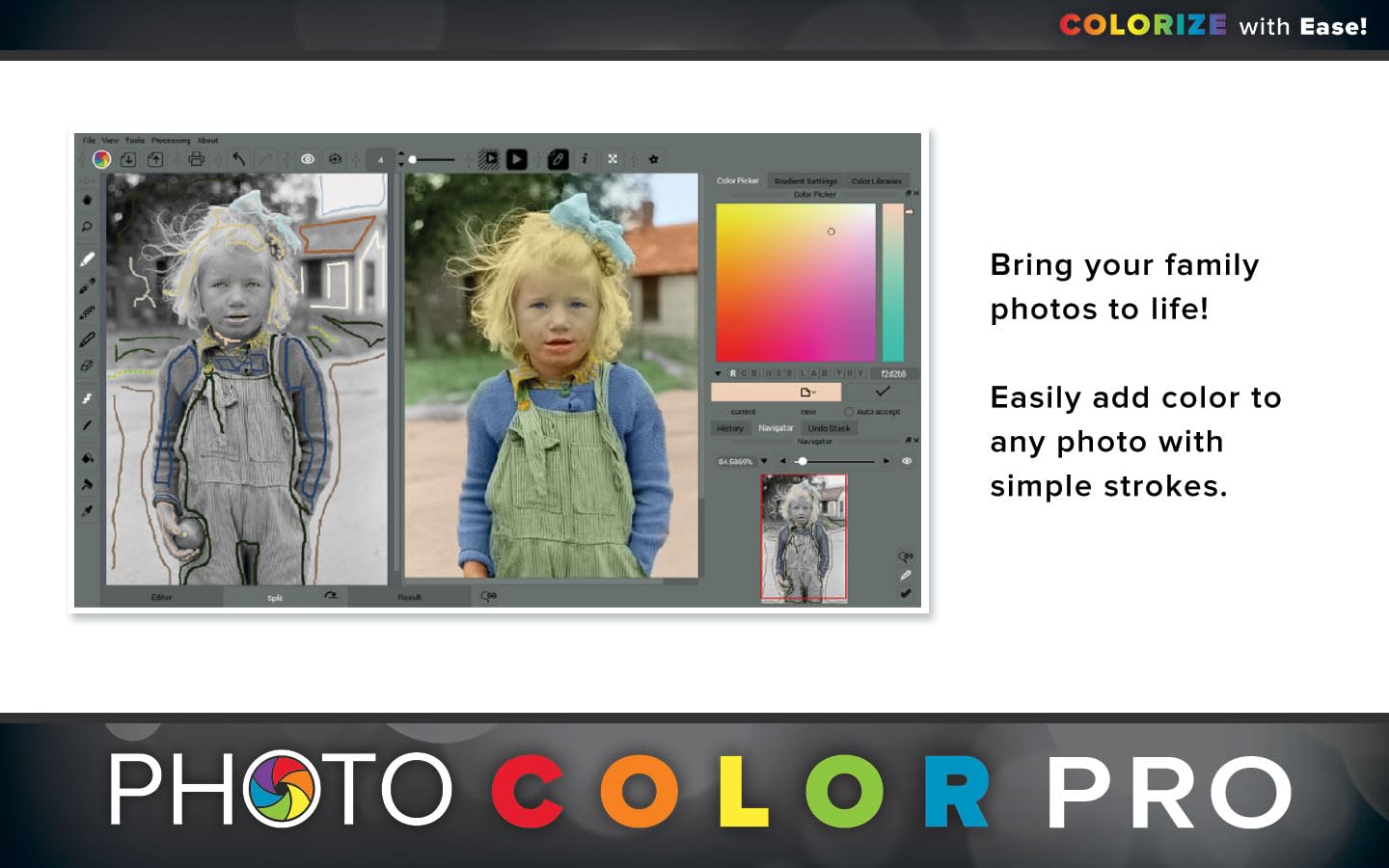The image size is (1389, 868).
Task: Click the import image icon
Action: click(x=128, y=159)
